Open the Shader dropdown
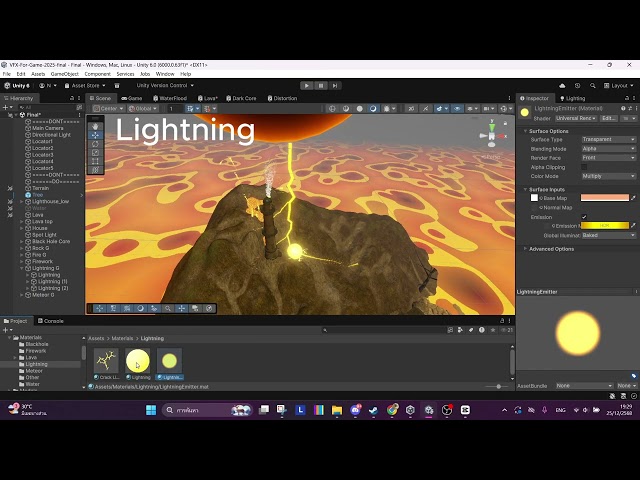This screenshot has height=480, width=640. (x=576, y=118)
